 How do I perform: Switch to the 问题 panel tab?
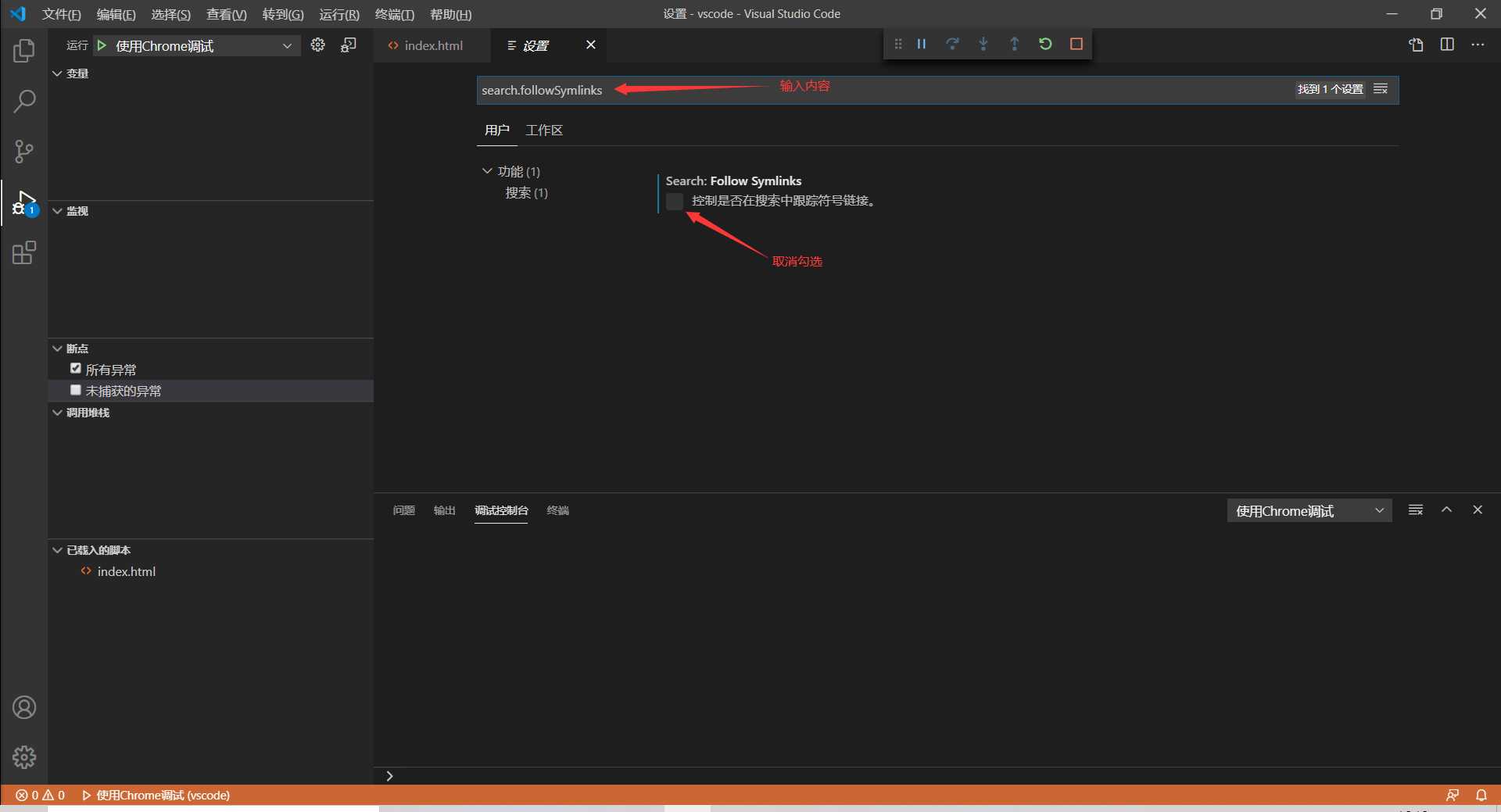point(403,510)
